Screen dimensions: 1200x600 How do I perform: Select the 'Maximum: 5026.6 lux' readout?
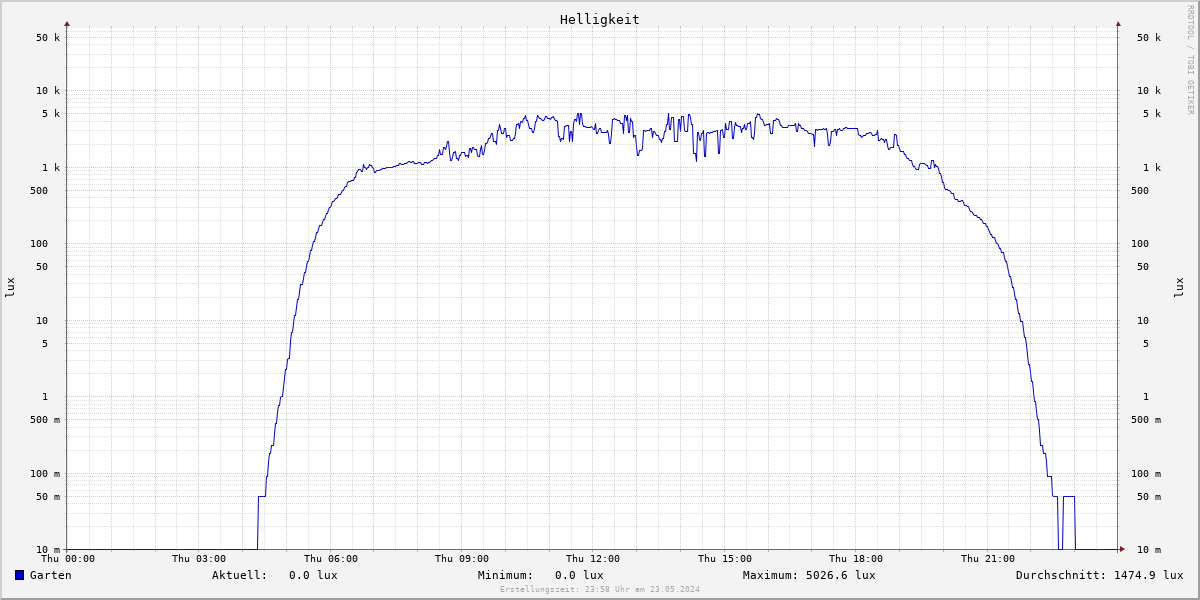tap(809, 575)
